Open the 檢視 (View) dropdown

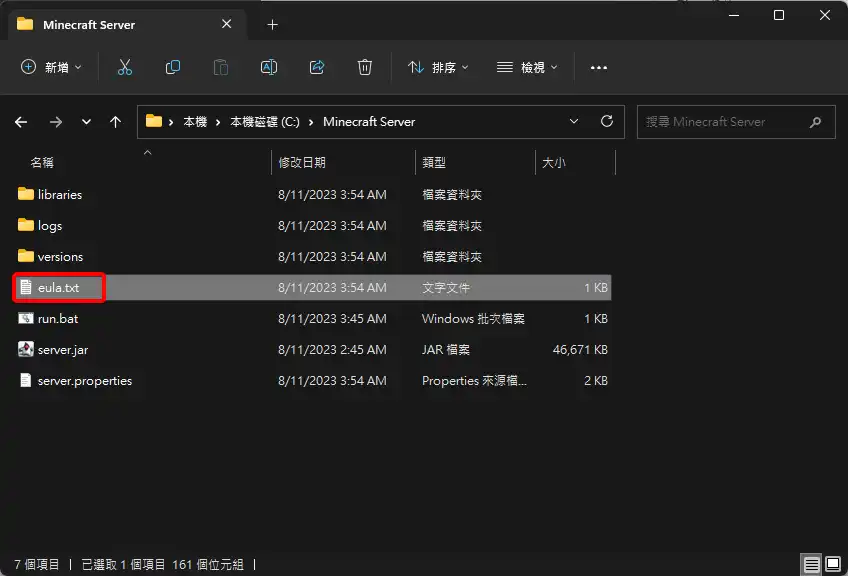(527, 67)
